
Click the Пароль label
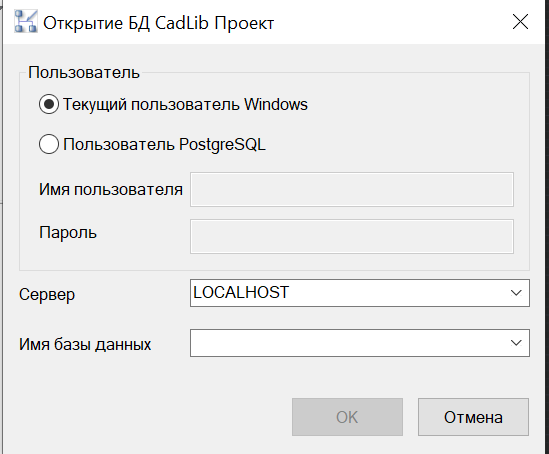click(68, 232)
